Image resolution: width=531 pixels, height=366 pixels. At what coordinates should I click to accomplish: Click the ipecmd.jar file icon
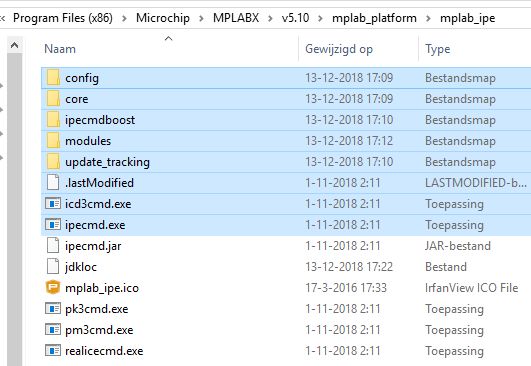point(53,245)
